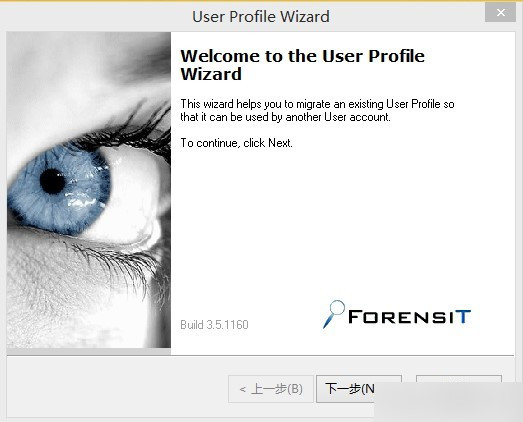
Task: Click the 'Welcome to the User Profile Wizard' heading
Action: point(302,65)
